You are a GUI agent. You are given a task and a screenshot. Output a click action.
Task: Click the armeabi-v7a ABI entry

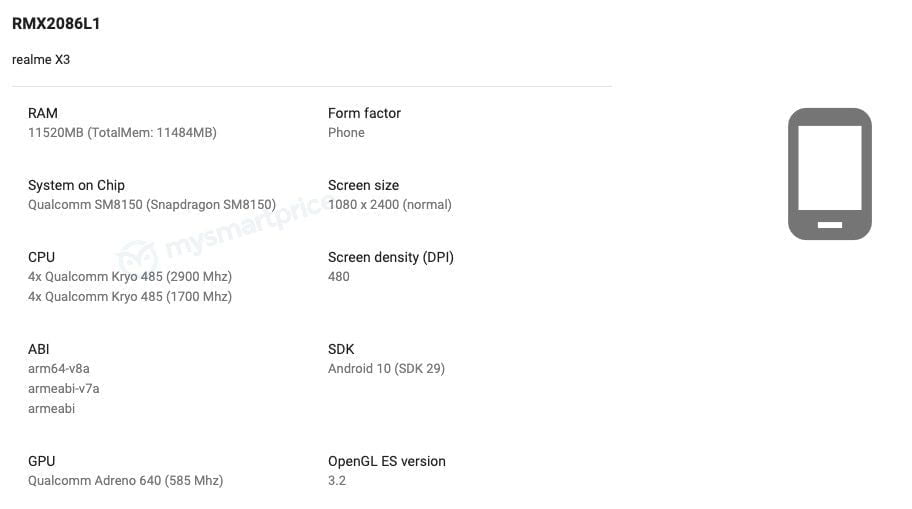tap(64, 388)
